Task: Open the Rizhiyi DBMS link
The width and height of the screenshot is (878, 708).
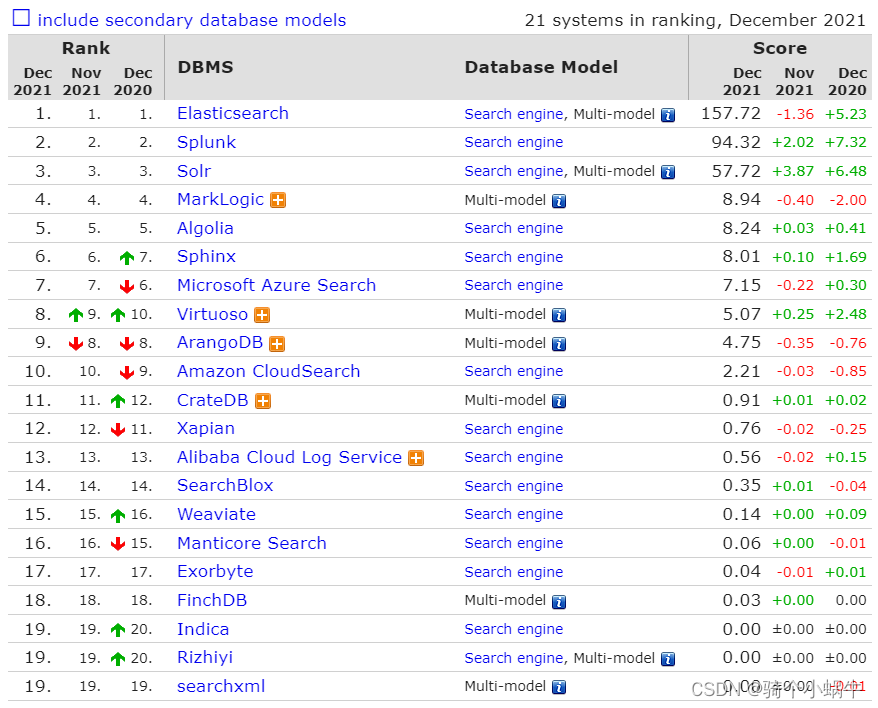Action: (x=205, y=658)
